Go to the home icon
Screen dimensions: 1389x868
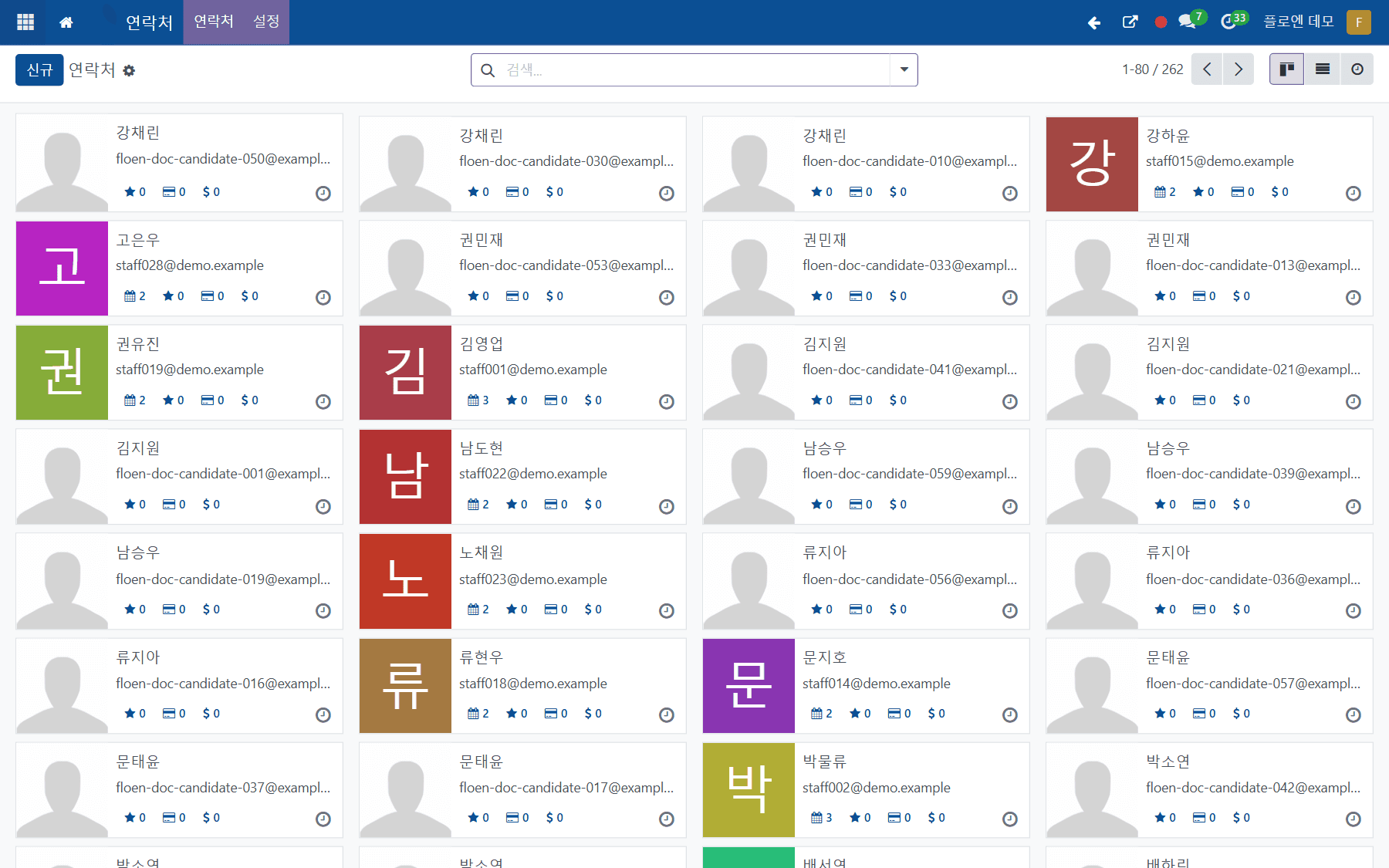pos(66,22)
